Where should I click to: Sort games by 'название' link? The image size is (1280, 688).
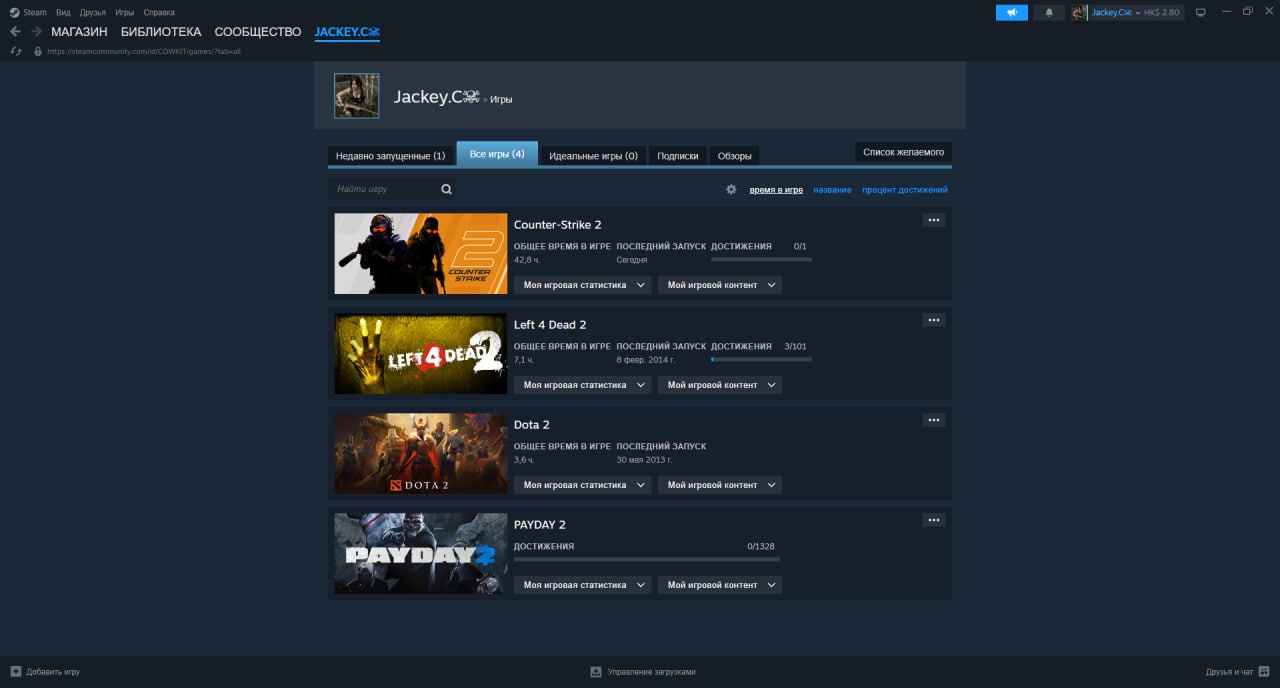[832, 190]
